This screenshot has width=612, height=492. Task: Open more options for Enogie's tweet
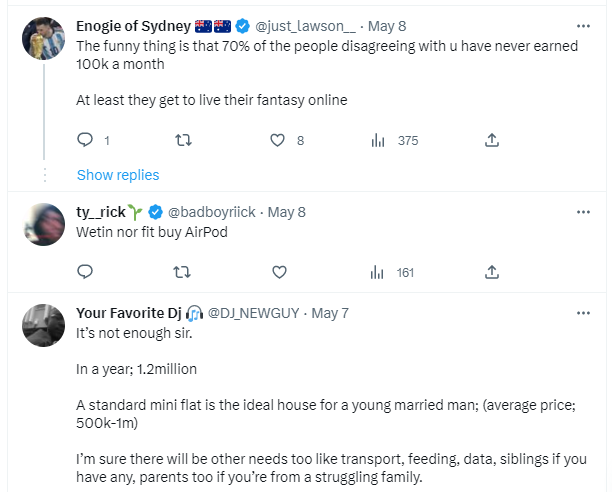tap(584, 26)
